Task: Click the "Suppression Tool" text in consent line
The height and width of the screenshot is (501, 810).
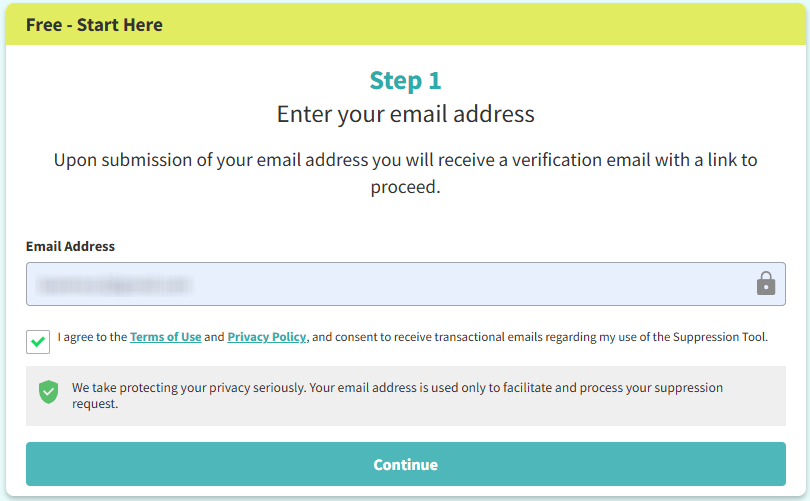Action: (x=723, y=337)
